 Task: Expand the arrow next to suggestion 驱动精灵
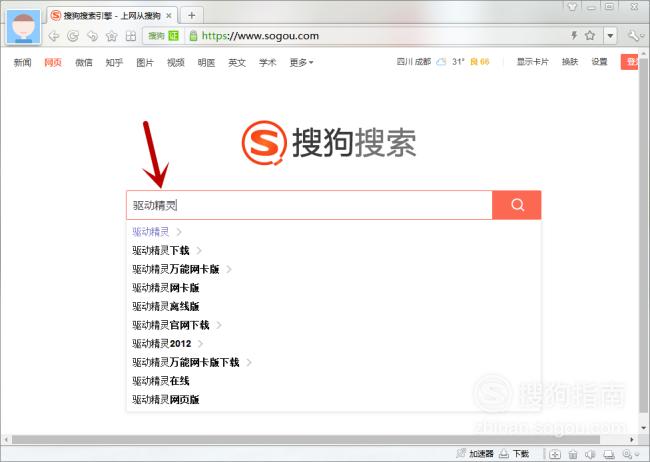coord(179,232)
